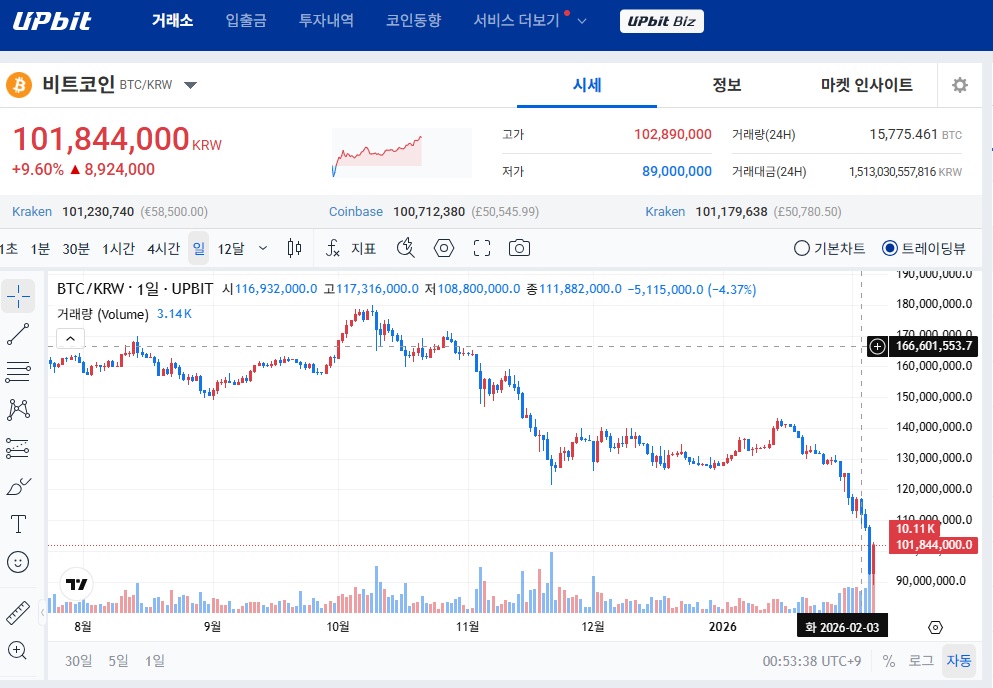Click the 24H volume 15,775.461 BTC
Image resolution: width=993 pixels, height=688 pixels.
point(915,134)
